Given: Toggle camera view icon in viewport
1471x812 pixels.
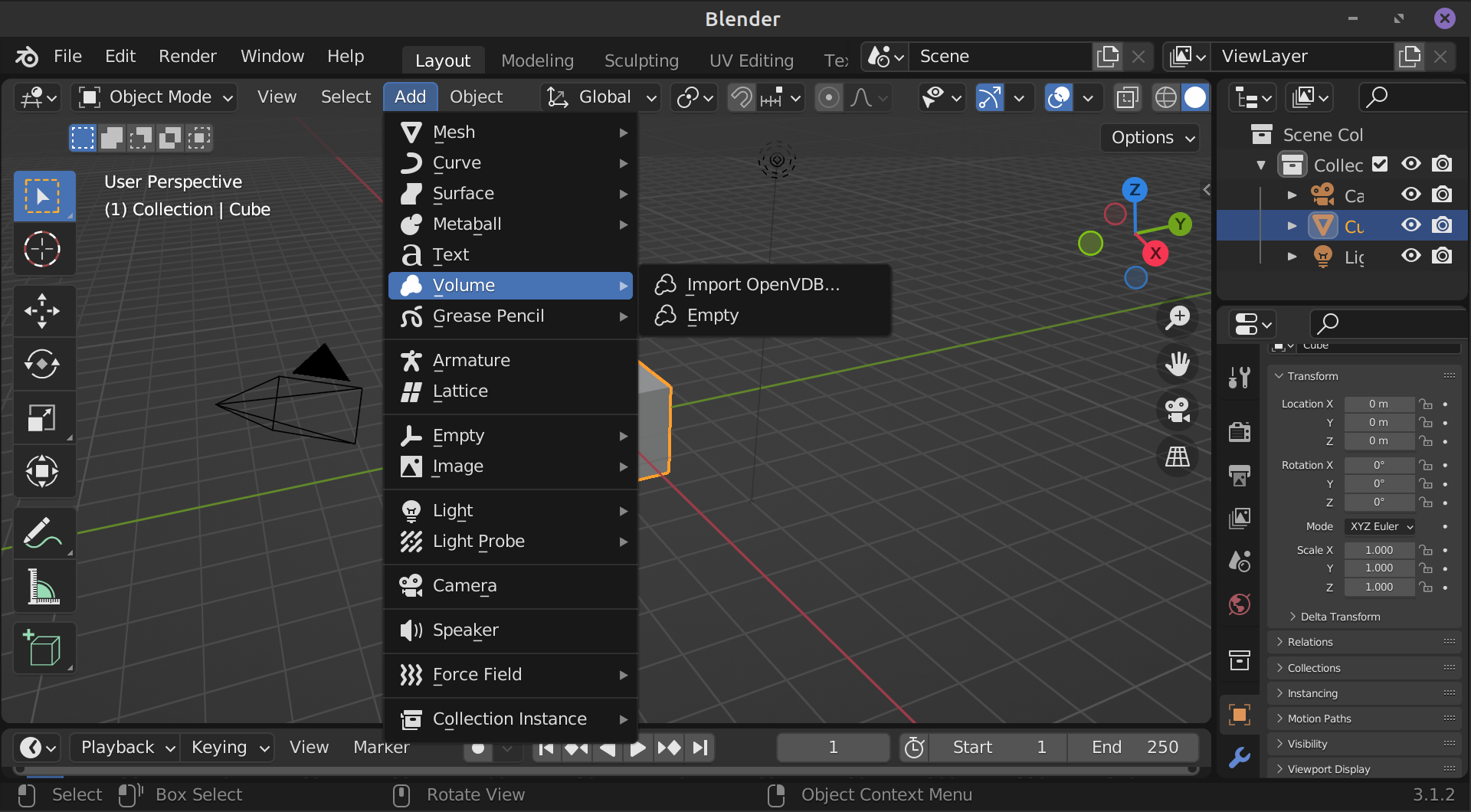Looking at the screenshot, I should (1177, 410).
